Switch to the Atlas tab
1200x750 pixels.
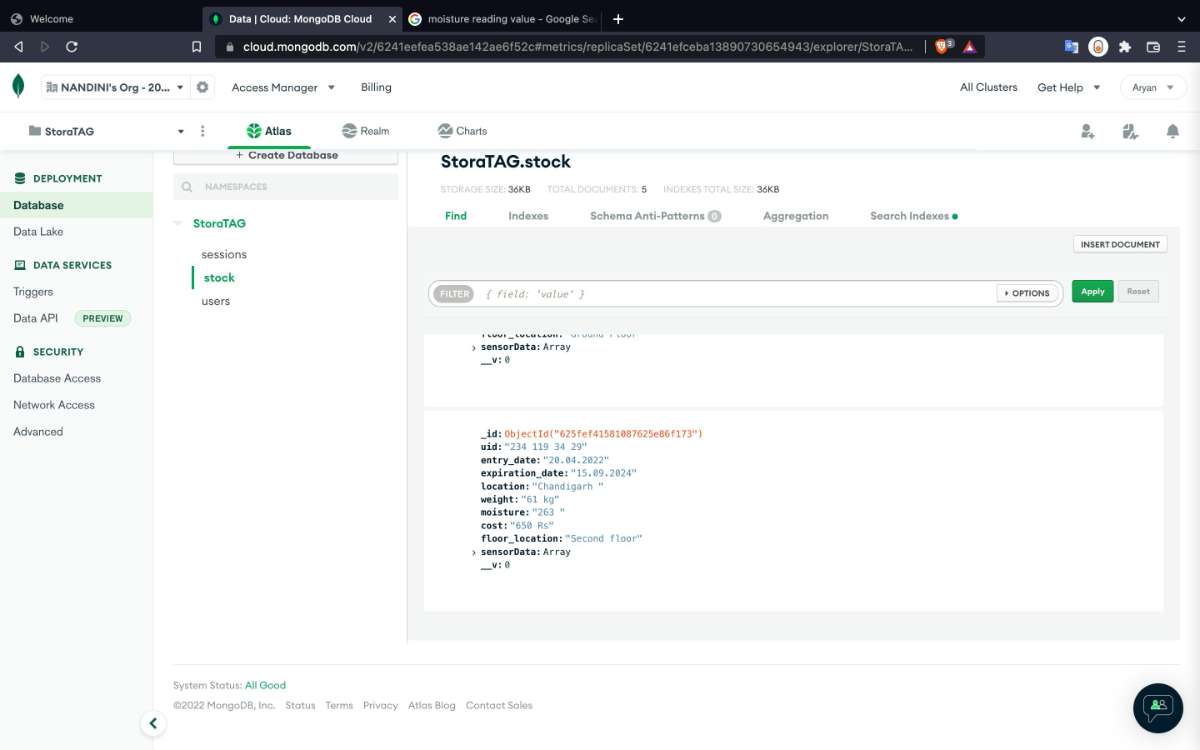269,131
